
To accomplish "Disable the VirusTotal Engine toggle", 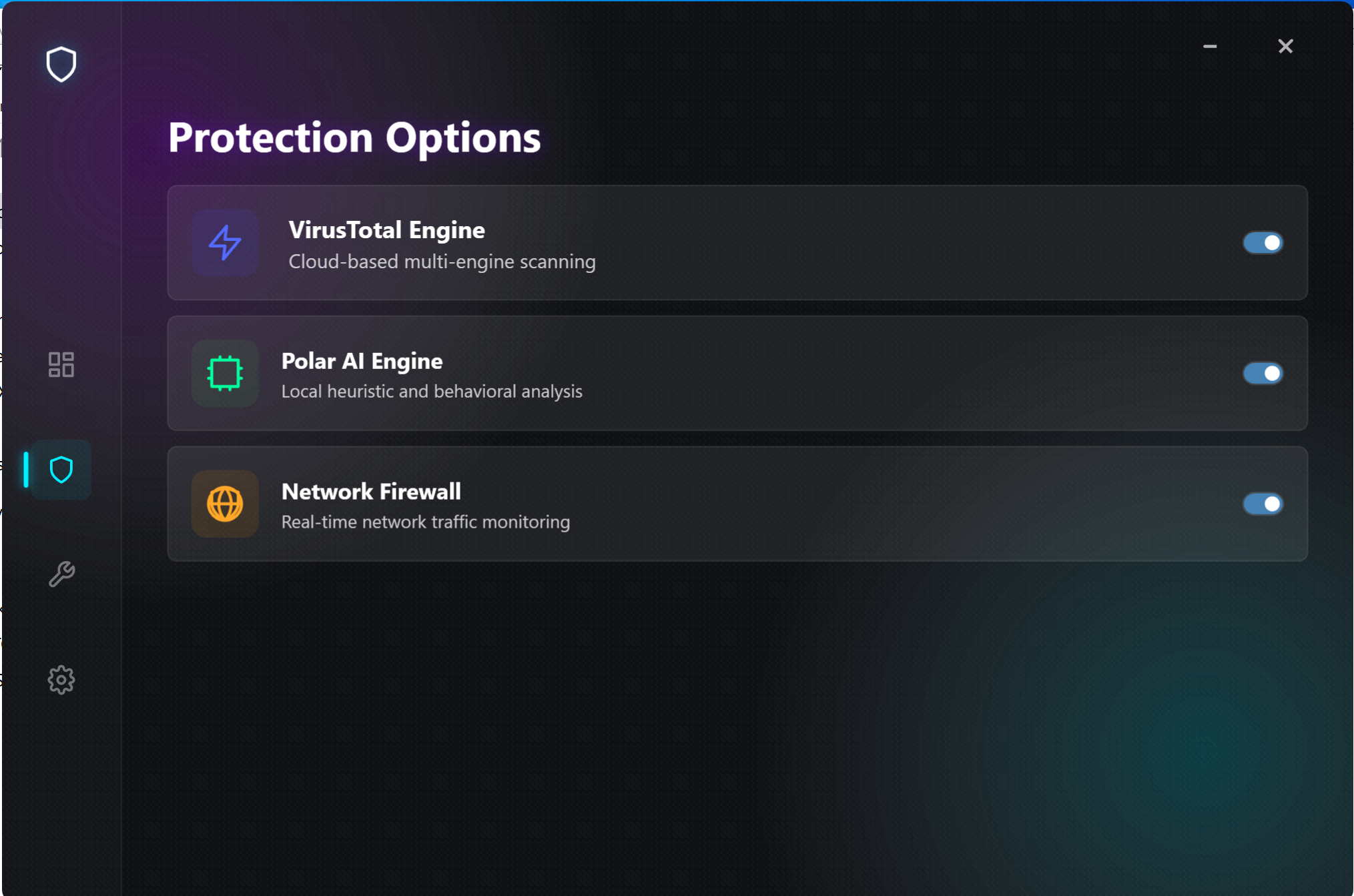I will pyautogui.click(x=1262, y=243).
